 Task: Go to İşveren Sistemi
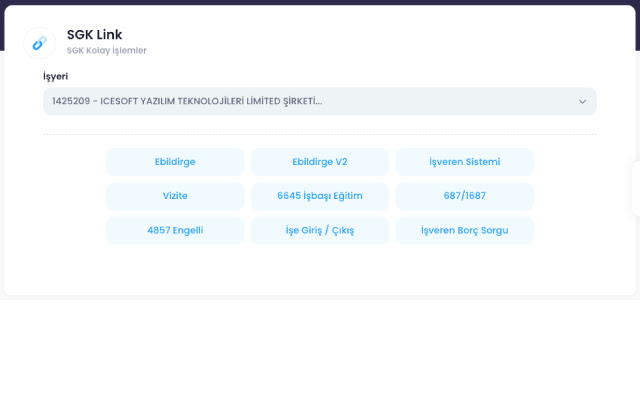coord(464,162)
